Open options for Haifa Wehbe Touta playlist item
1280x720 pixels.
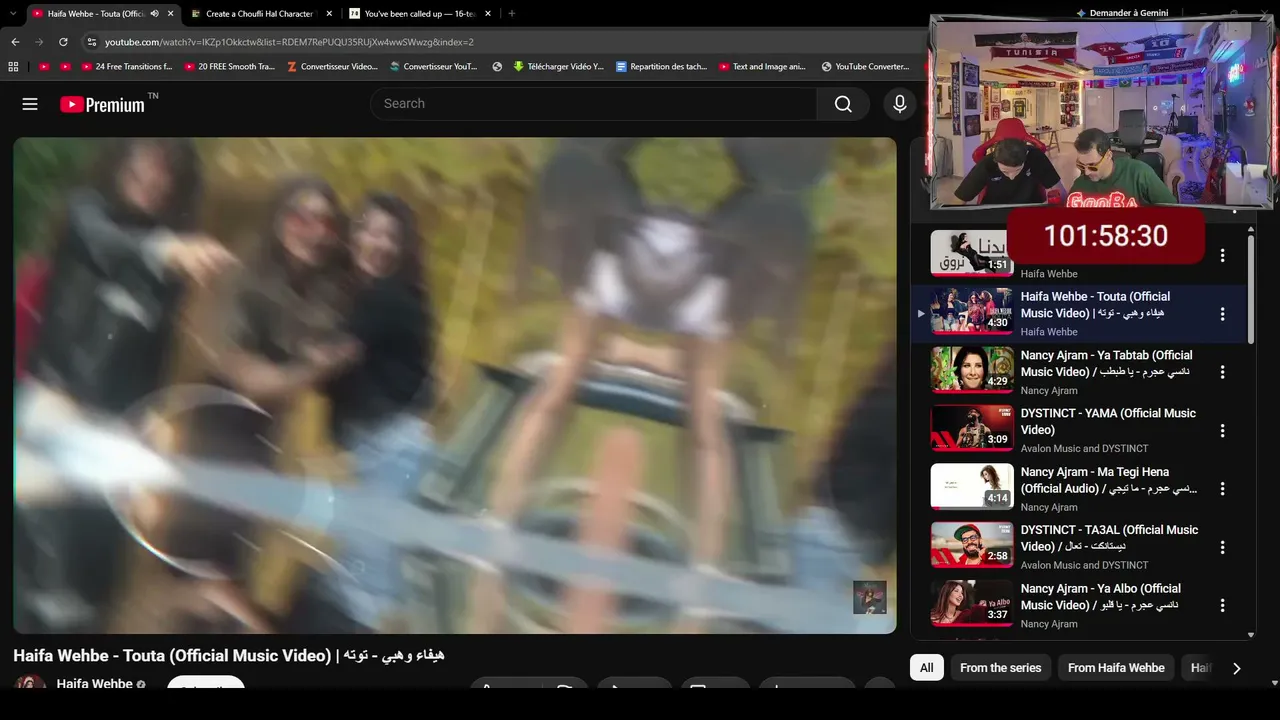coord(1222,314)
